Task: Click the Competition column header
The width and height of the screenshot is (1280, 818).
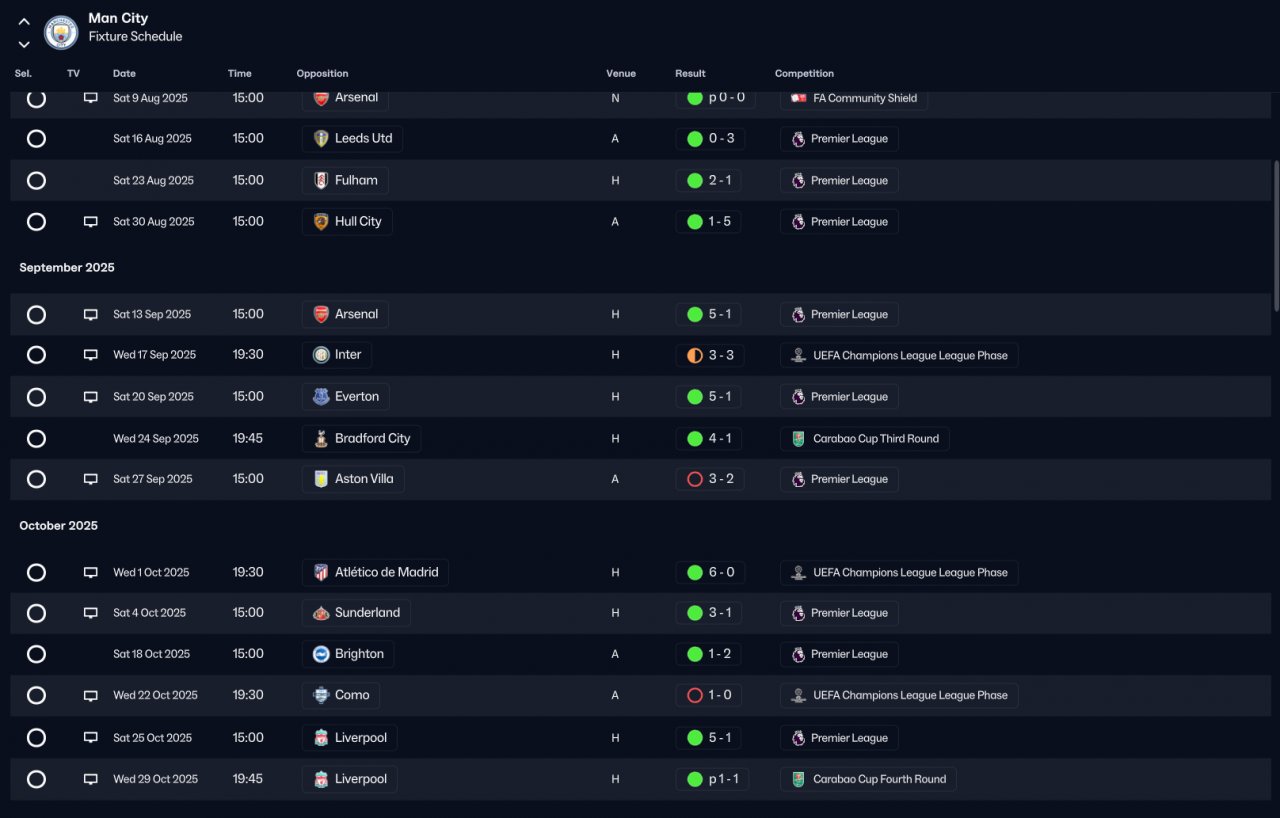Action: pyautogui.click(x=804, y=73)
